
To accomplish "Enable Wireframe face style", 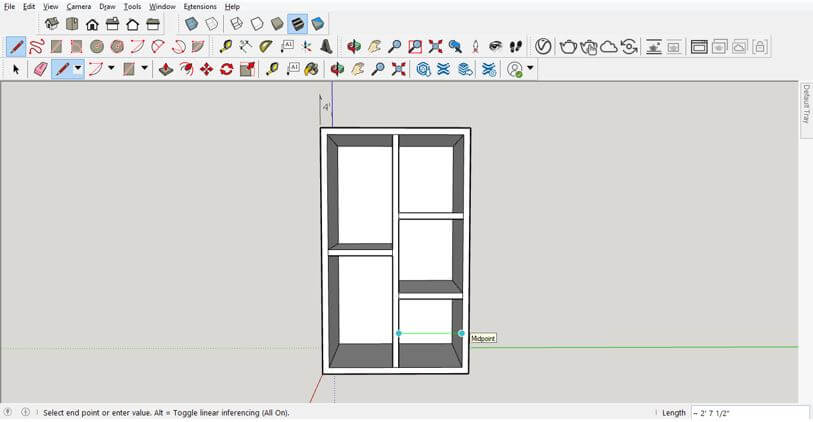I will pyautogui.click(x=236, y=24).
